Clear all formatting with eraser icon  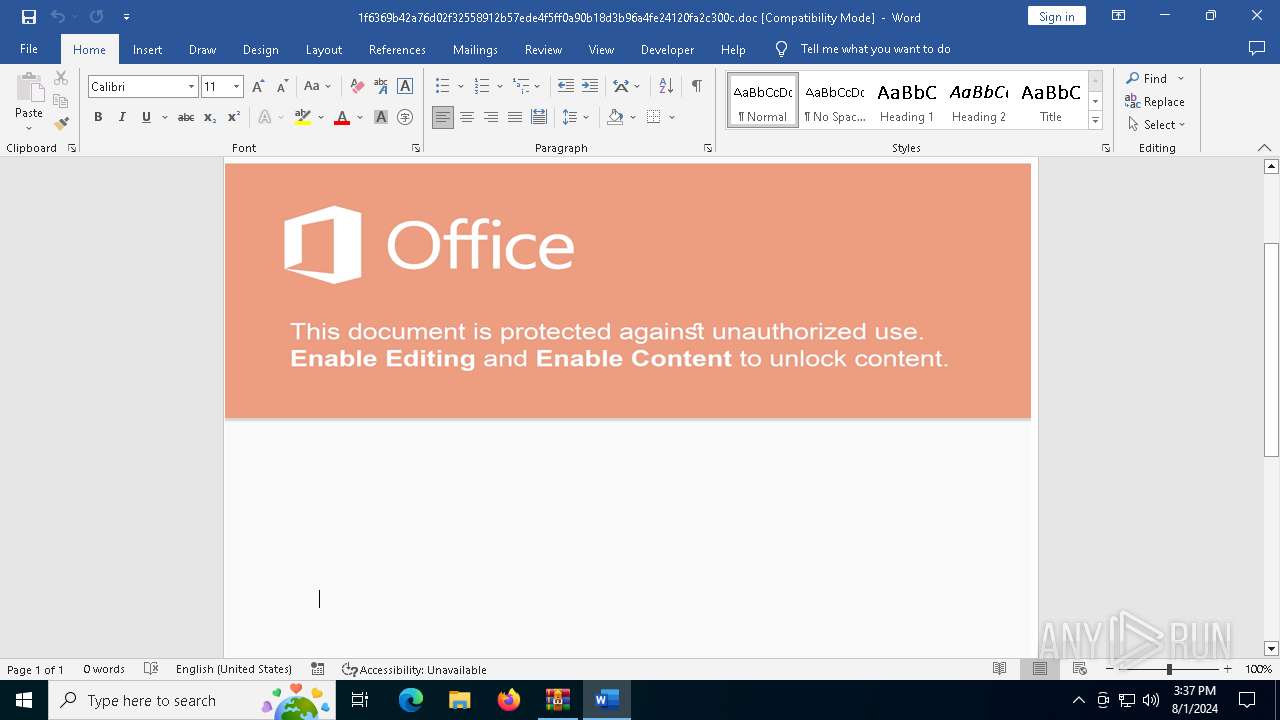357,87
